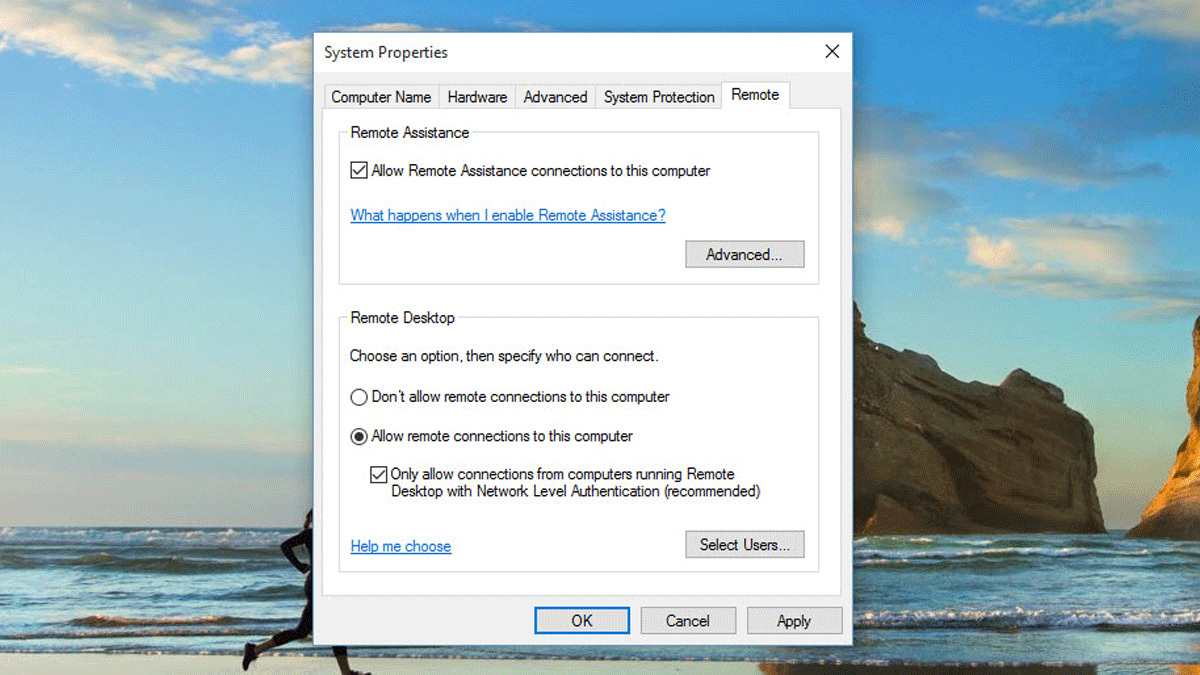Uncheck 'Allow Remote Assistance connections to this computer'
This screenshot has width=1200, height=675.
358,170
